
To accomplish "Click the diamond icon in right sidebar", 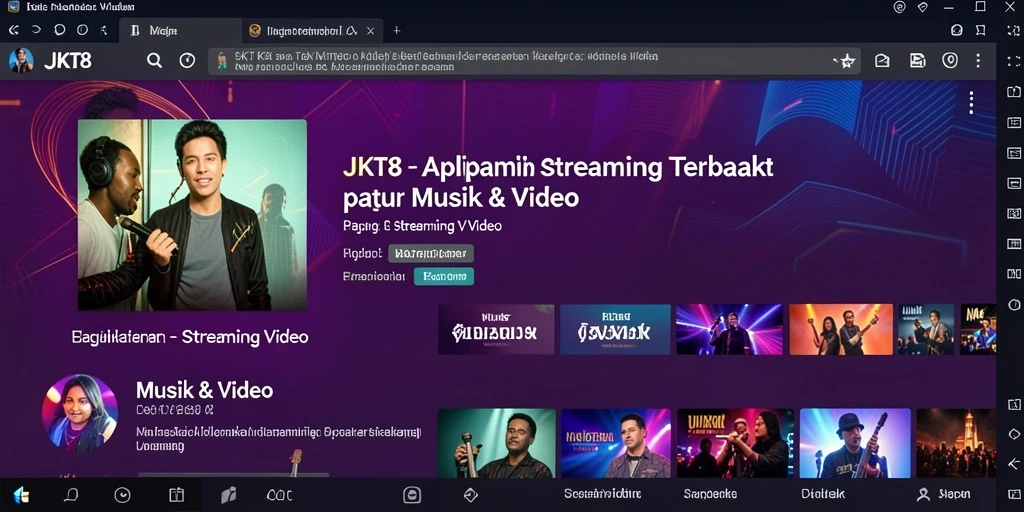I will 1014,434.
